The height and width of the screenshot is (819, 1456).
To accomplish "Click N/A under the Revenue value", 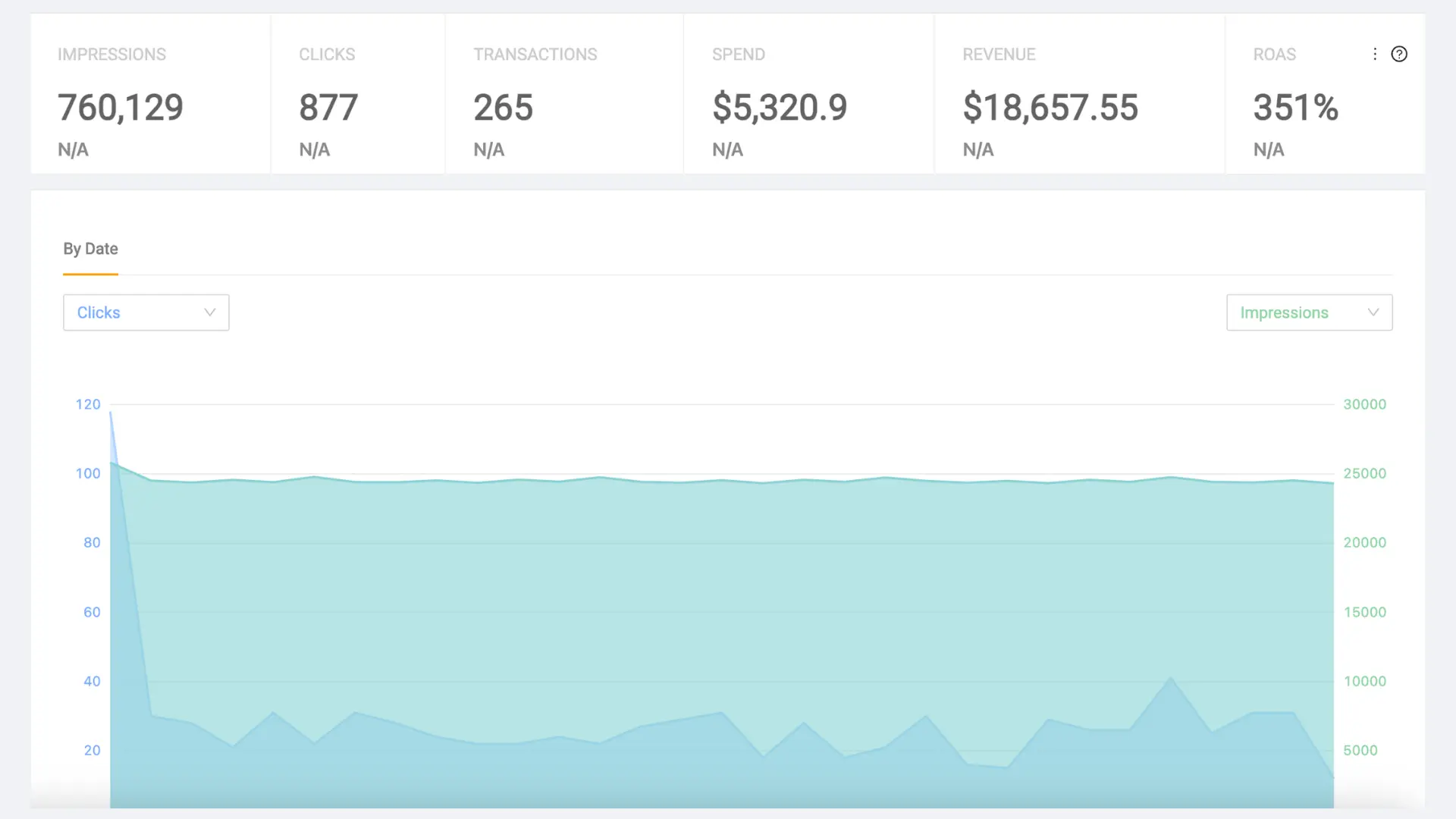I will point(977,149).
